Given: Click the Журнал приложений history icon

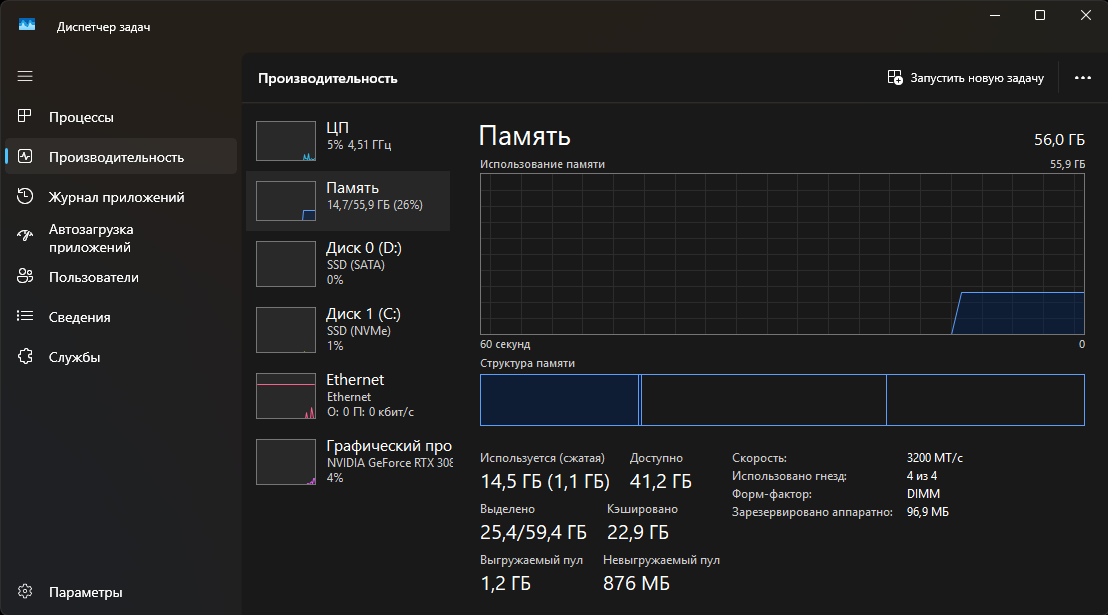Looking at the screenshot, I should click(x=26, y=197).
